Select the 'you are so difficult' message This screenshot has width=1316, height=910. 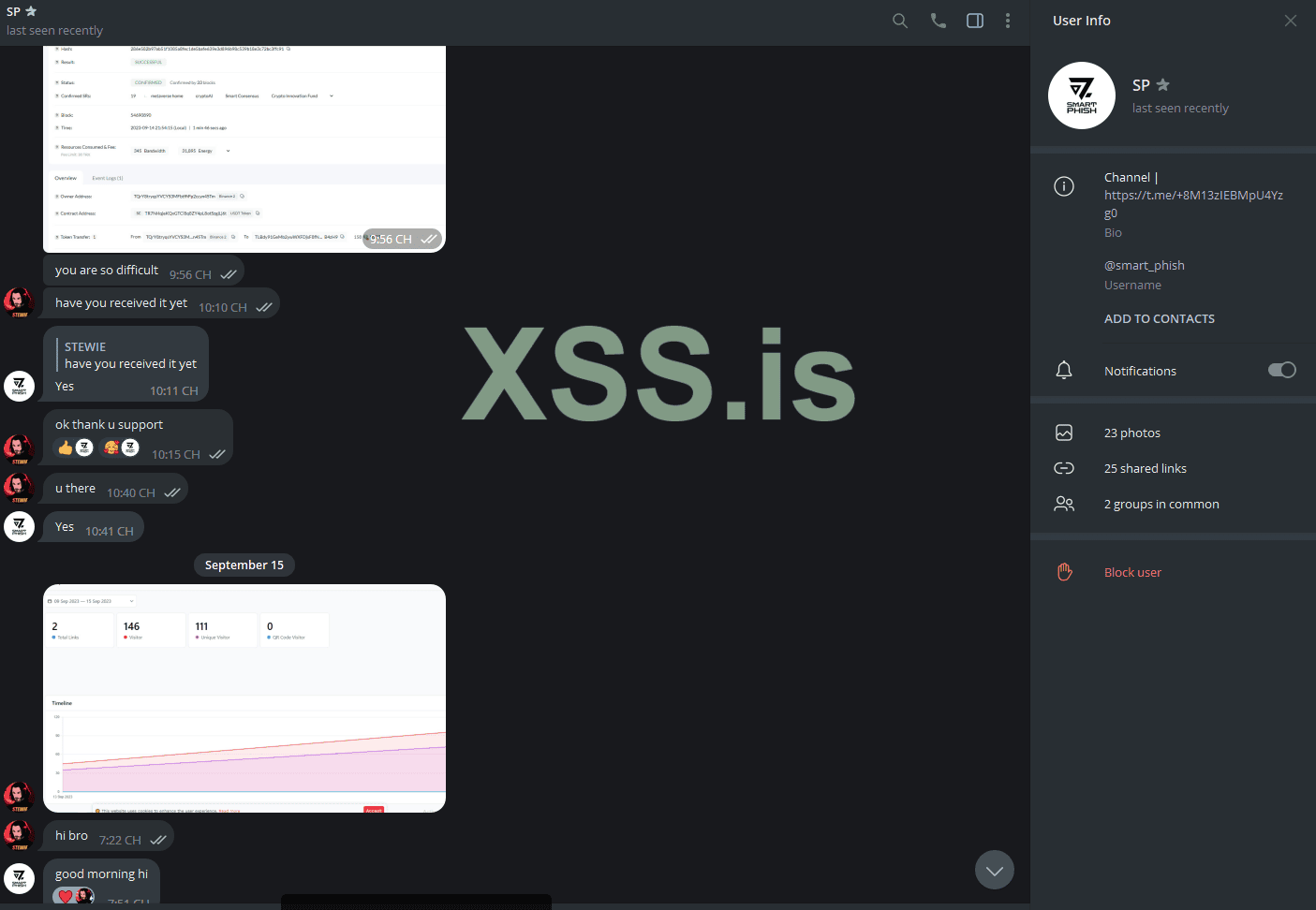(143, 271)
